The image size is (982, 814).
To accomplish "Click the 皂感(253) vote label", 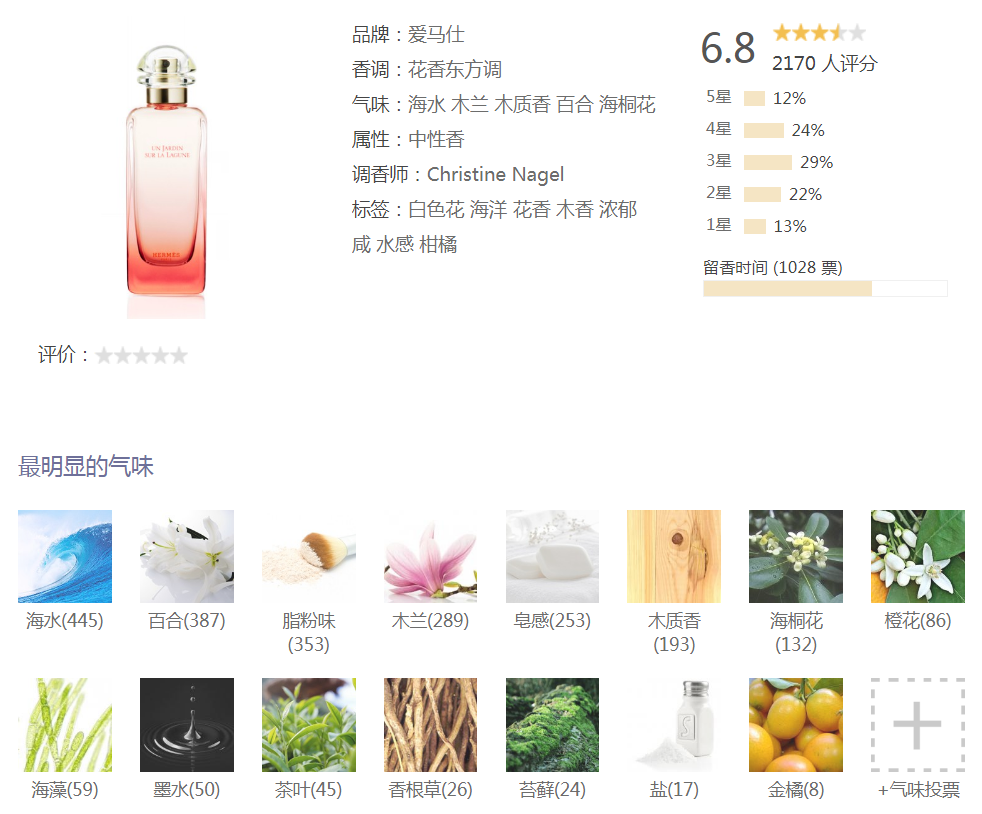I will click(x=552, y=621).
